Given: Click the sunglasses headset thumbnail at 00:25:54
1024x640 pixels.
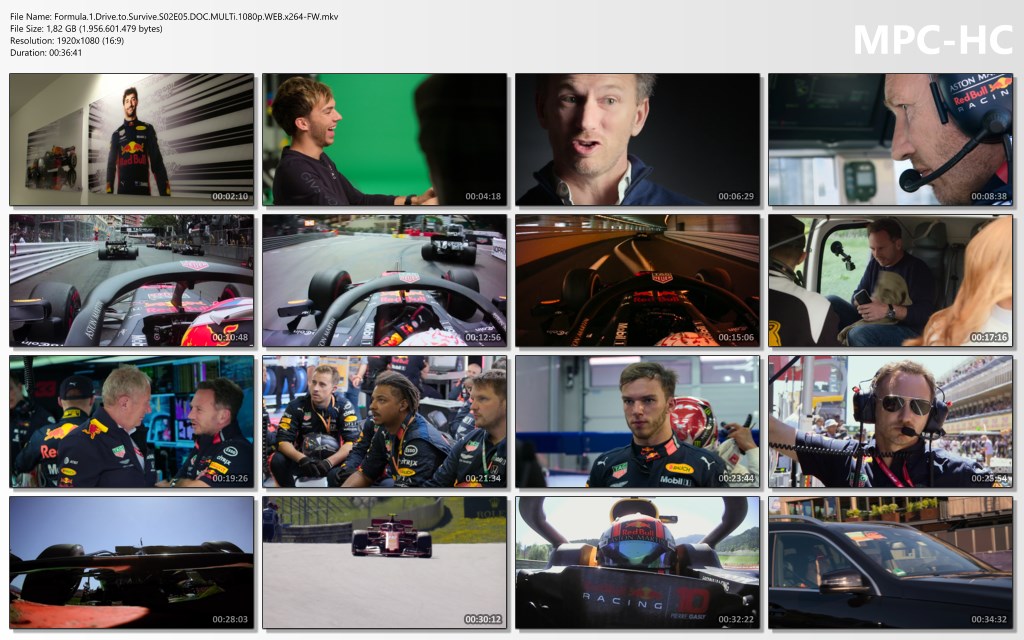Looking at the screenshot, I should [890, 421].
